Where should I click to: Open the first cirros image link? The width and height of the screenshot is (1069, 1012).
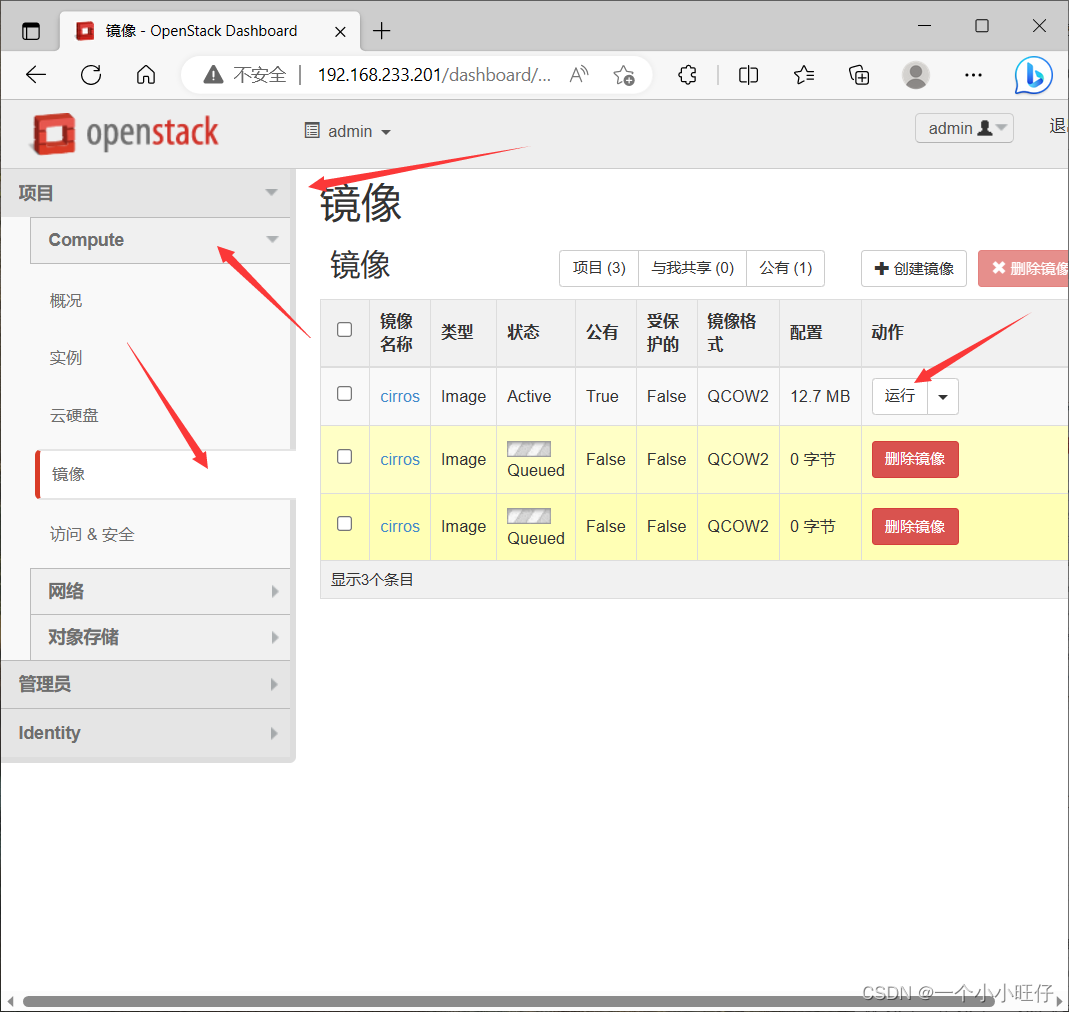399,396
